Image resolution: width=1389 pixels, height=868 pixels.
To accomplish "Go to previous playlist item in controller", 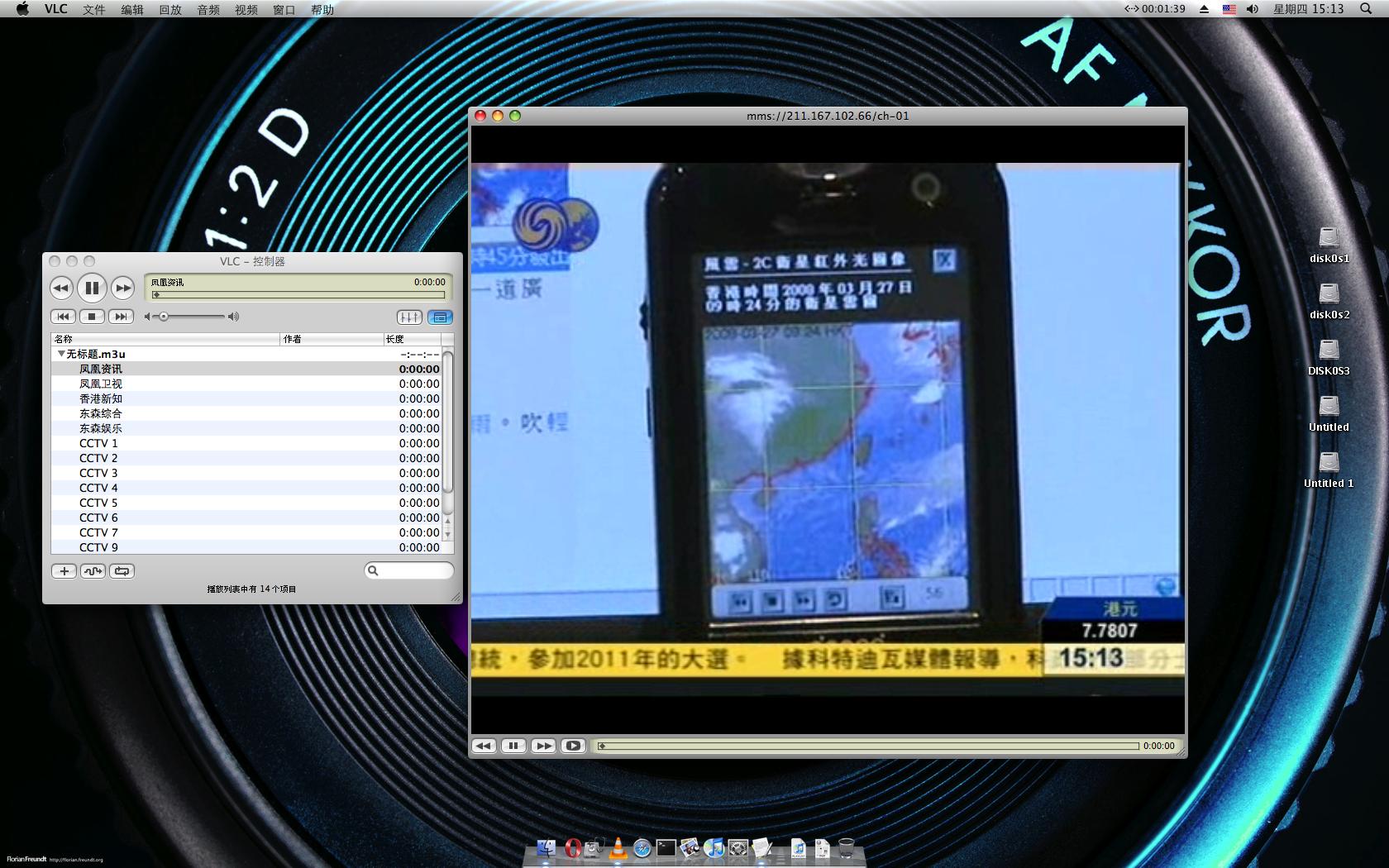I will point(63,317).
